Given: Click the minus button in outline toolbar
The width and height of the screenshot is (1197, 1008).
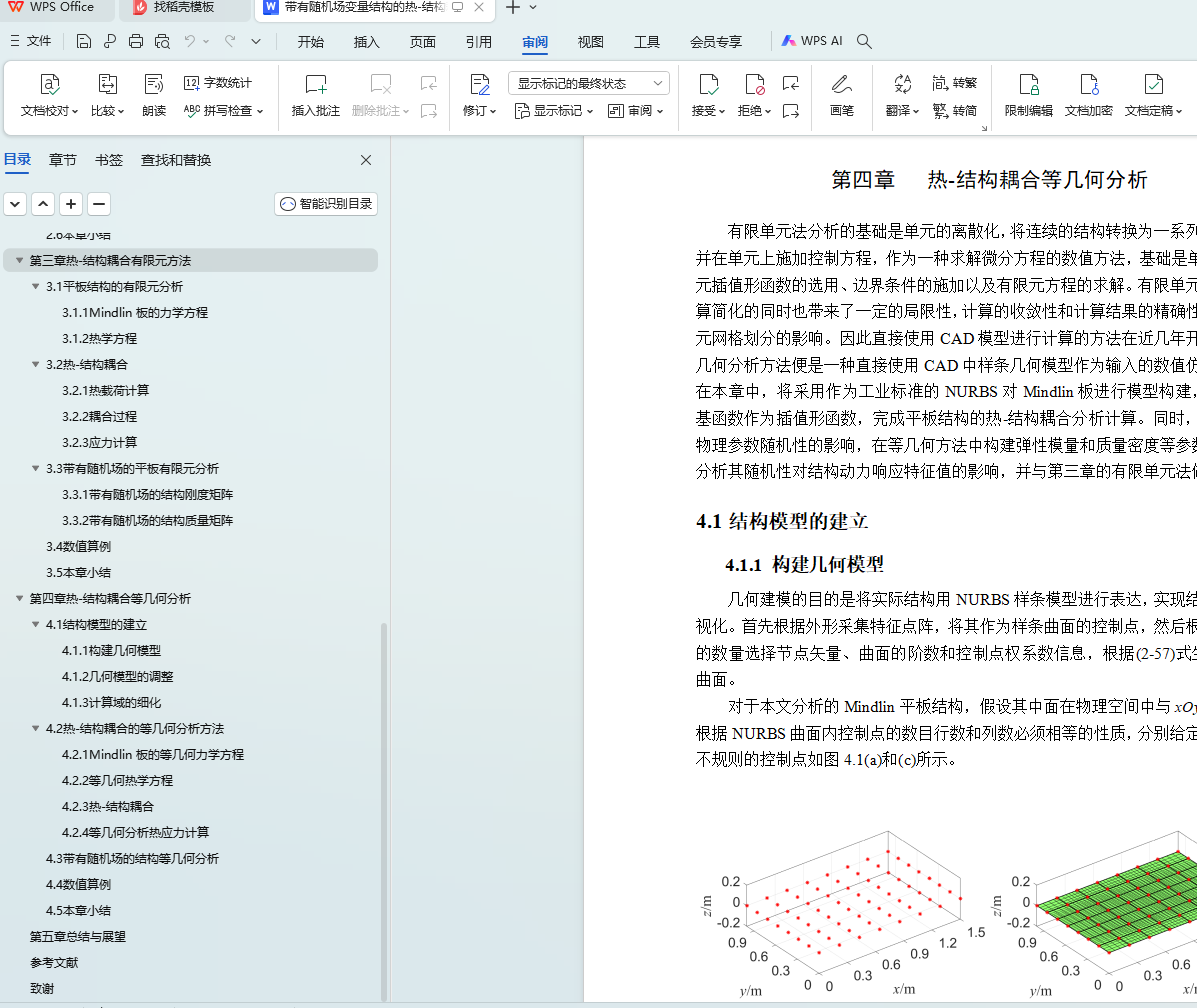Looking at the screenshot, I should (x=98, y=204).
